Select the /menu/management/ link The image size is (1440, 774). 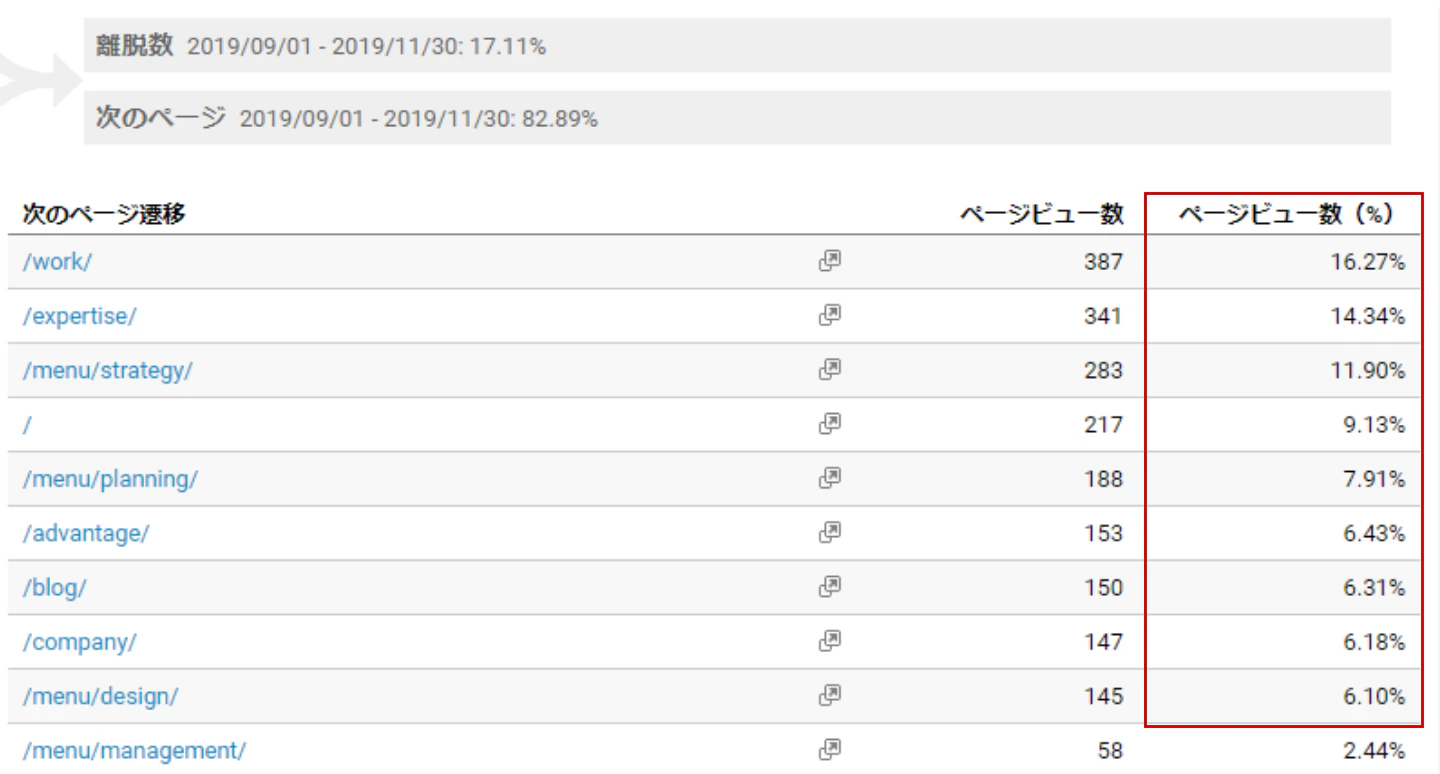point(134,750)
